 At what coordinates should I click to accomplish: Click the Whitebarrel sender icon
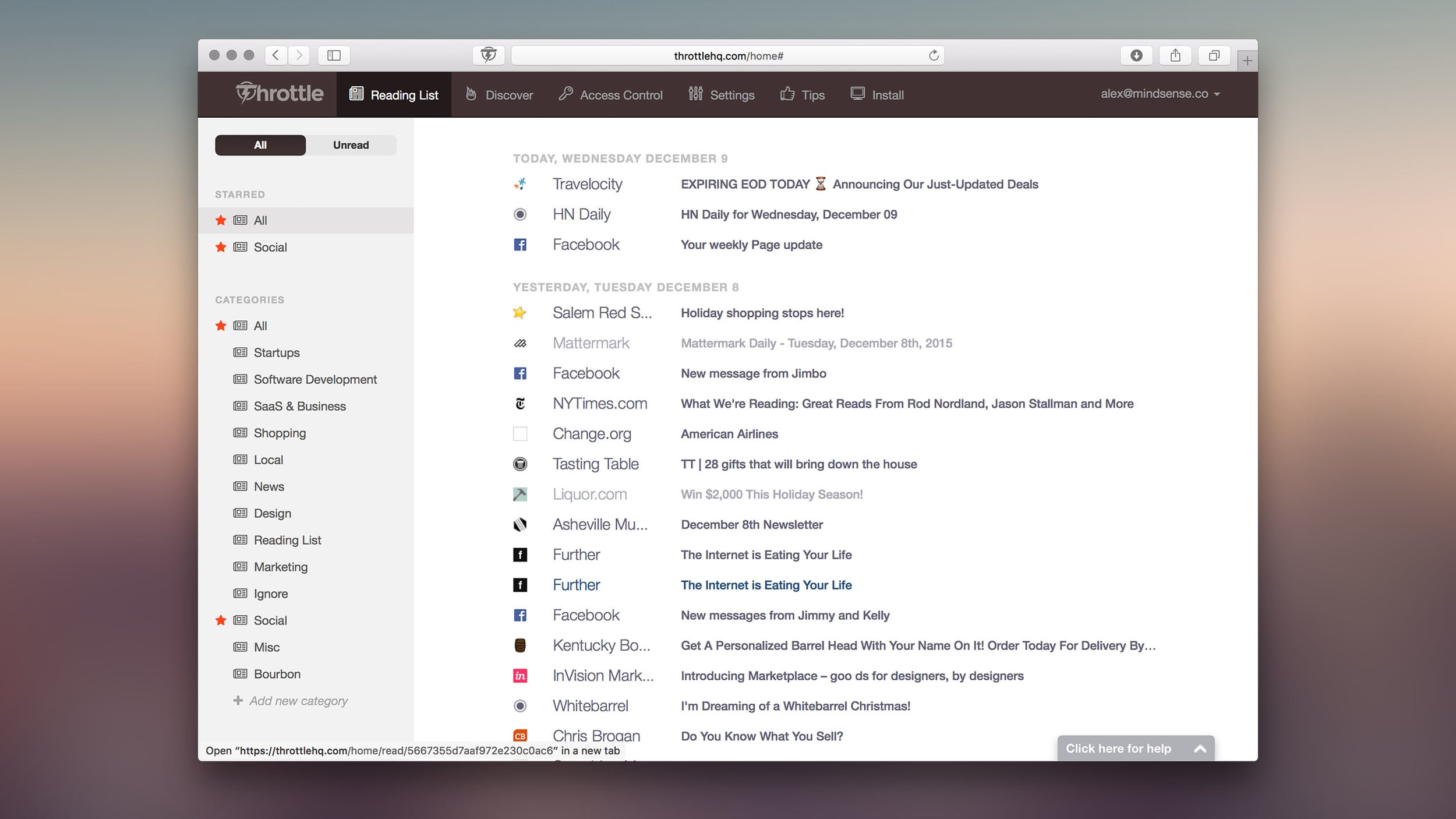[x=520, y=706]
